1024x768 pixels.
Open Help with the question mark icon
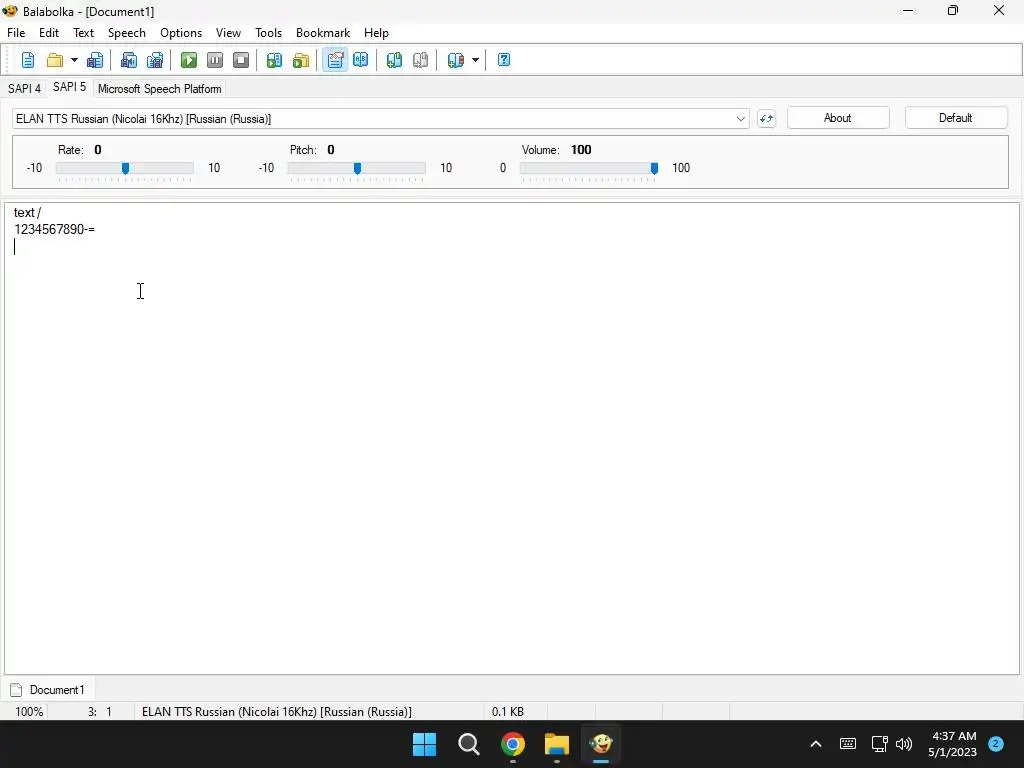coord(504,60)
